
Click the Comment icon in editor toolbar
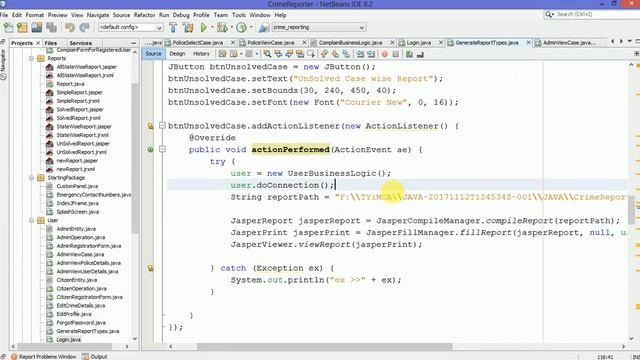pos(409,54)
